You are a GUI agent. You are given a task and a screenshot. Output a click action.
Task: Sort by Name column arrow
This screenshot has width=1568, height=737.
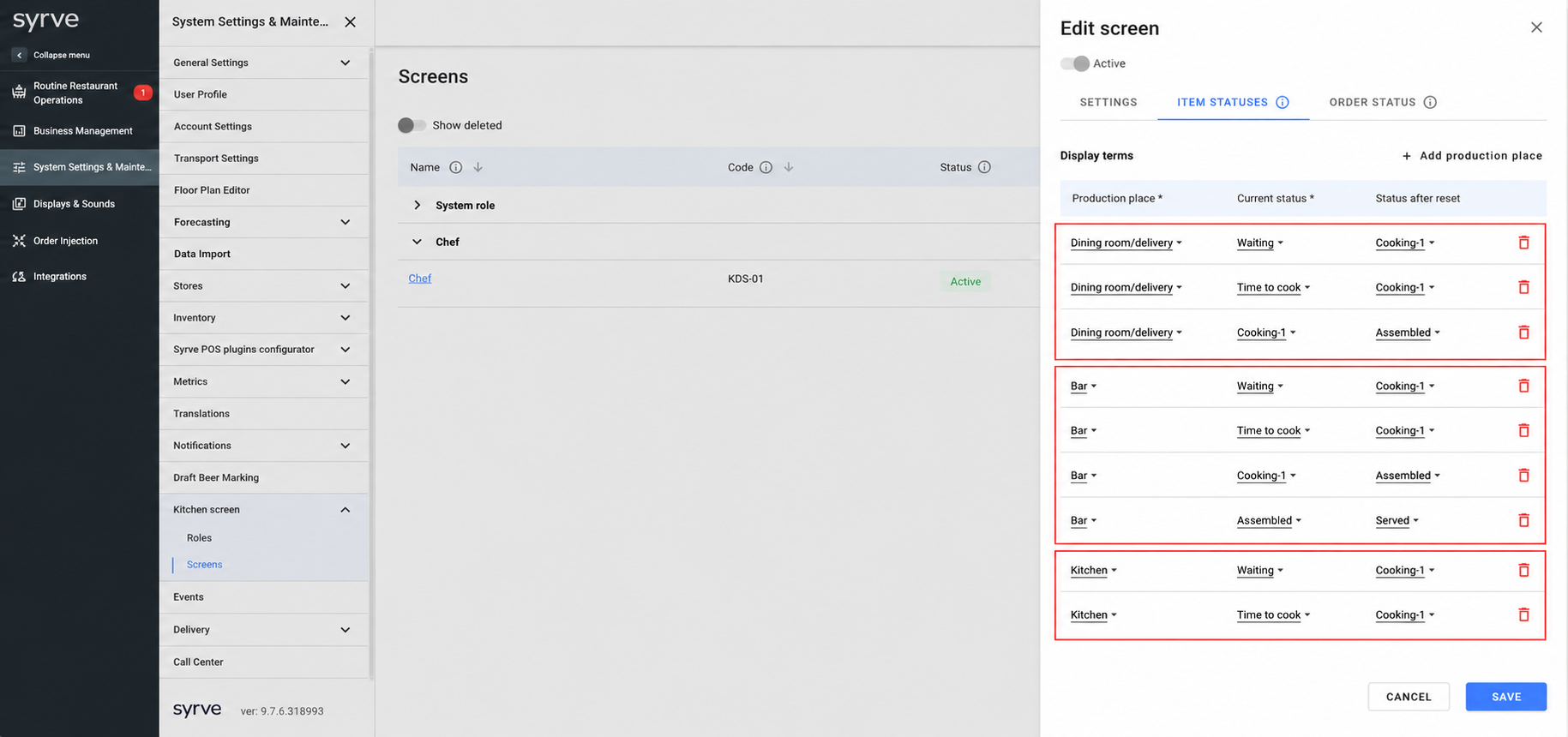(x=478, y=167)
